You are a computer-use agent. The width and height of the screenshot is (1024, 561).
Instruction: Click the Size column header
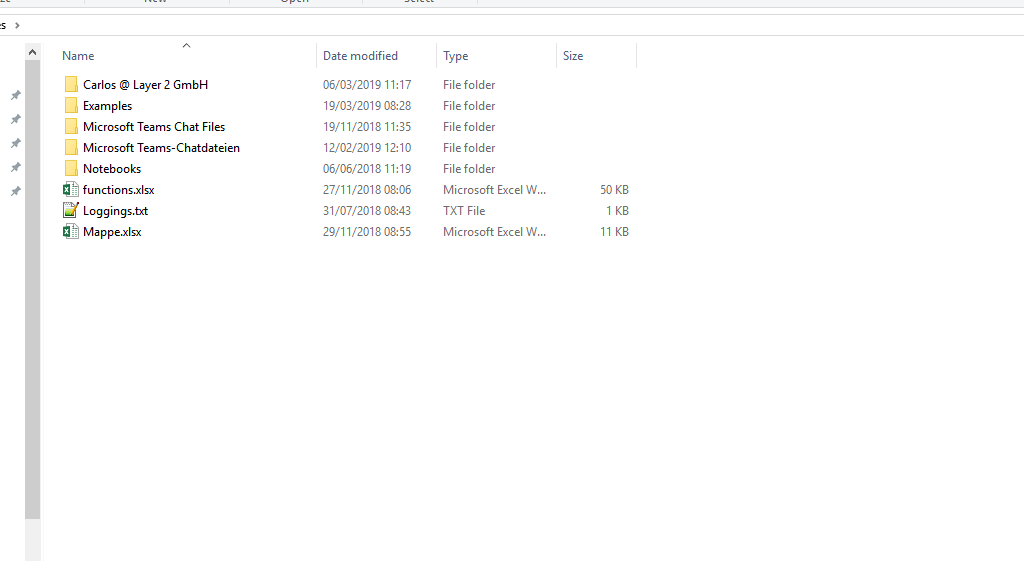(x=573, y=56)
